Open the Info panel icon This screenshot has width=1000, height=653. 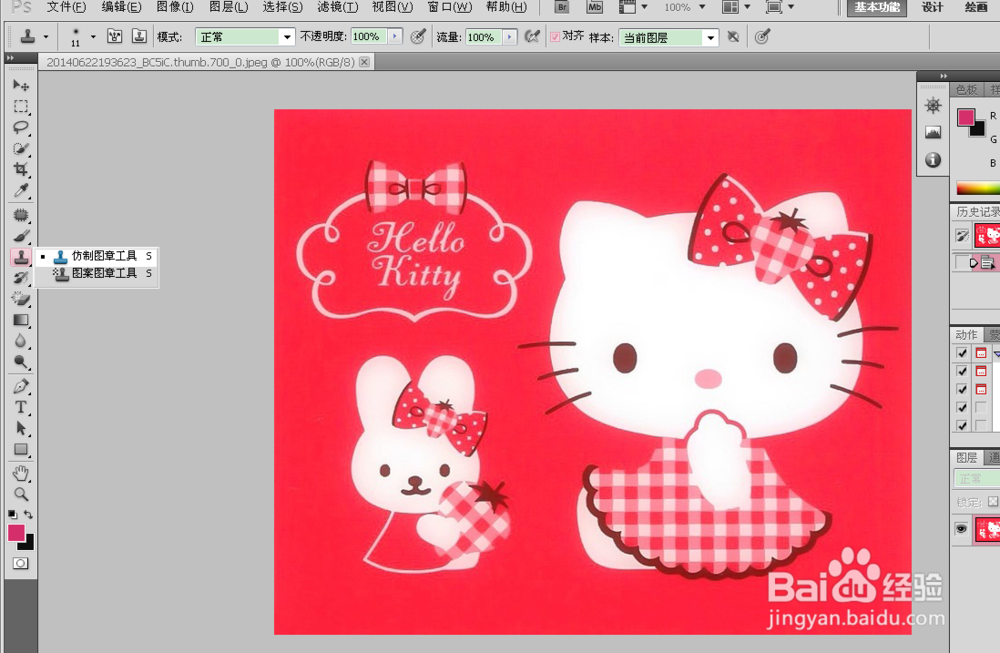(x=933, y=159)
